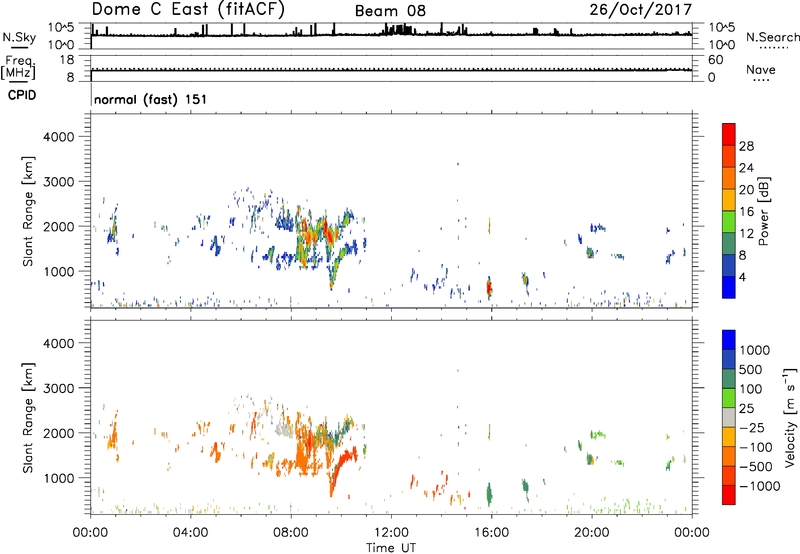Select "16:00" on the time axis
The width and height of the screenshot is (800, 554).
491,533
